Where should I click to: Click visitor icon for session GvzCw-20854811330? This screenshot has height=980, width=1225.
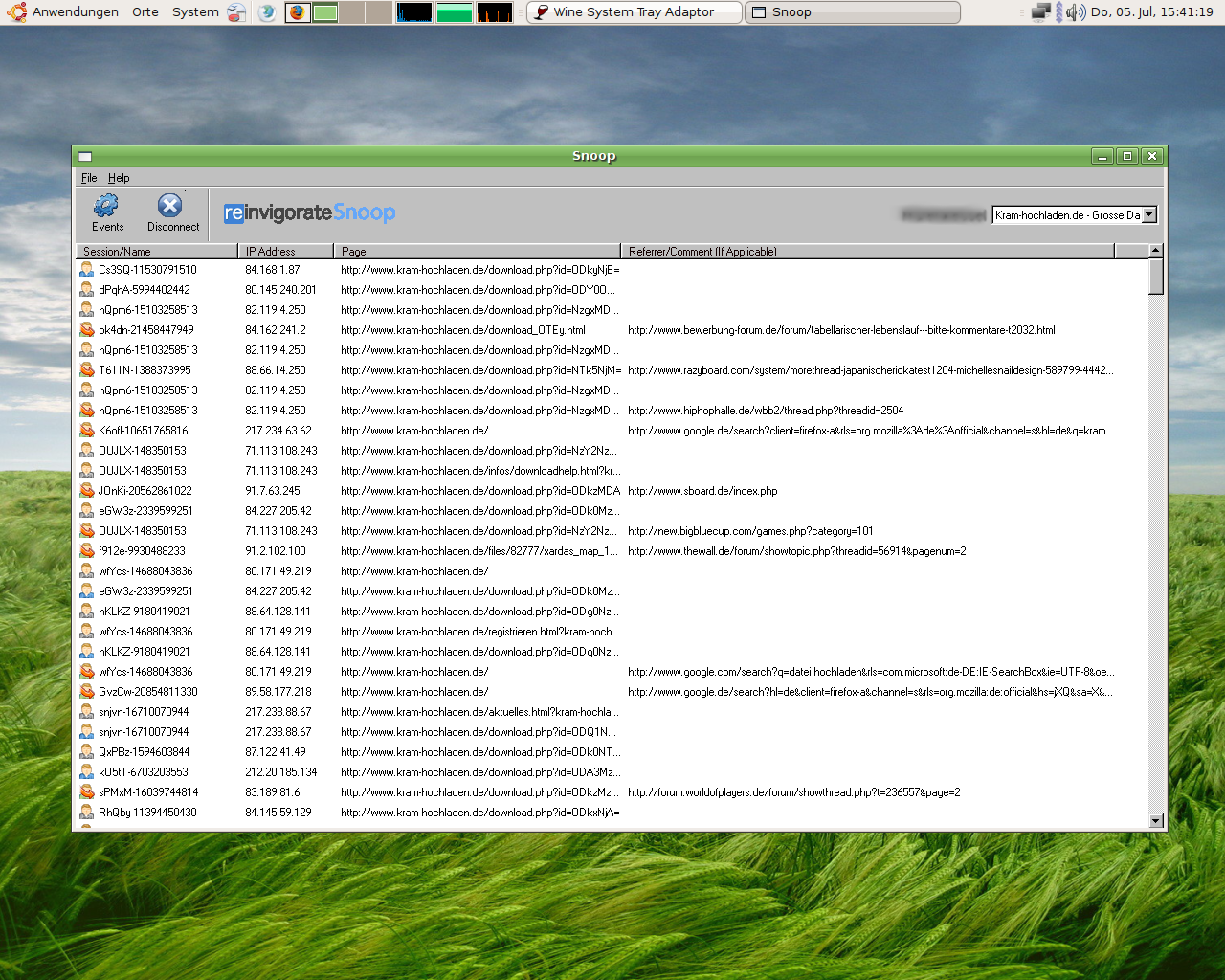(x=86, y=692)
